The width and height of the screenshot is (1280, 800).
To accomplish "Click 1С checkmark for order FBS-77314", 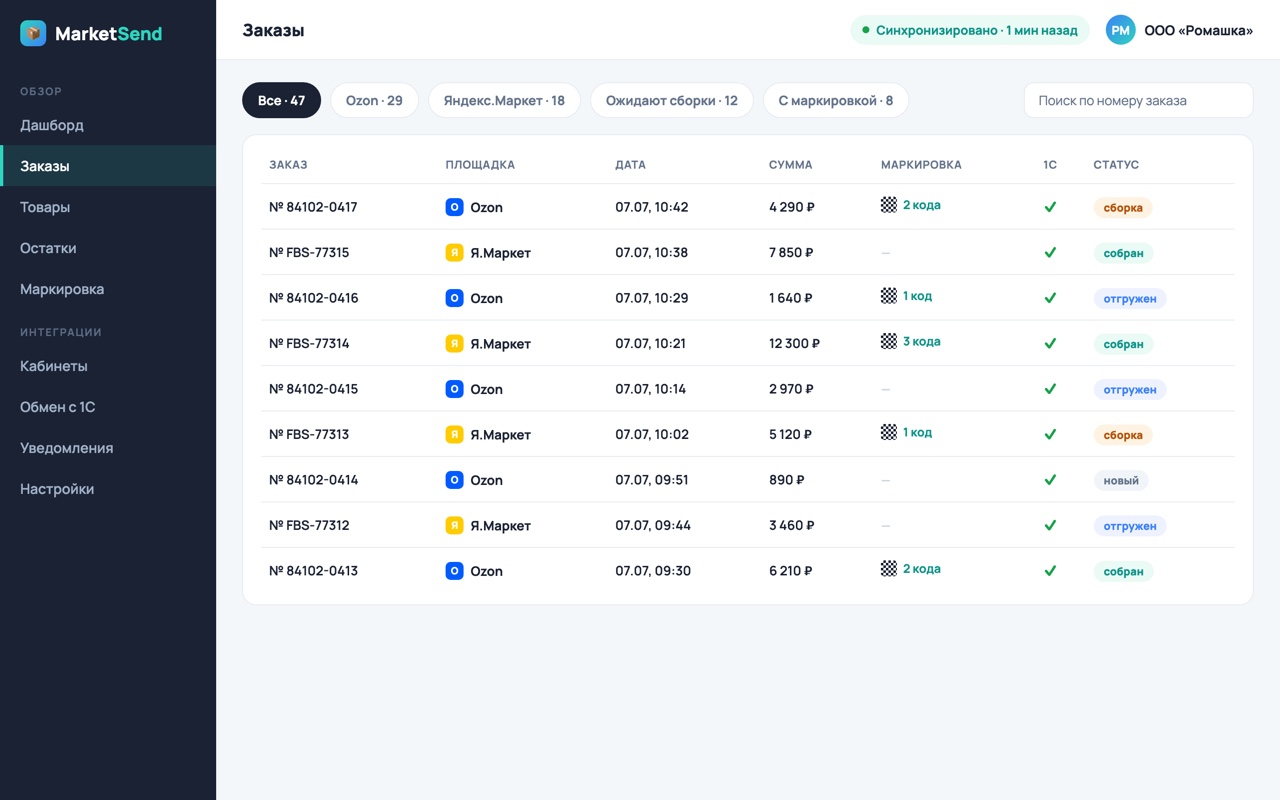I will [1050, 344].
